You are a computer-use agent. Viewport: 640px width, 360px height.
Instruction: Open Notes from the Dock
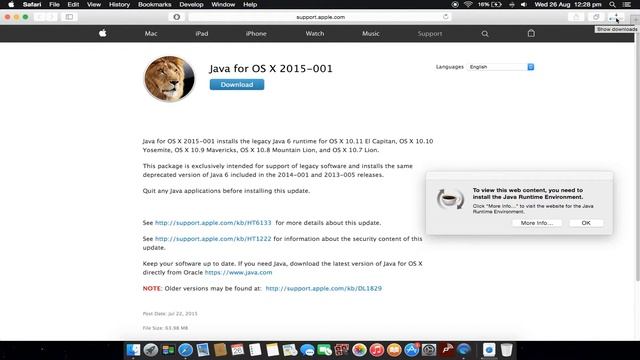[272, 350]
